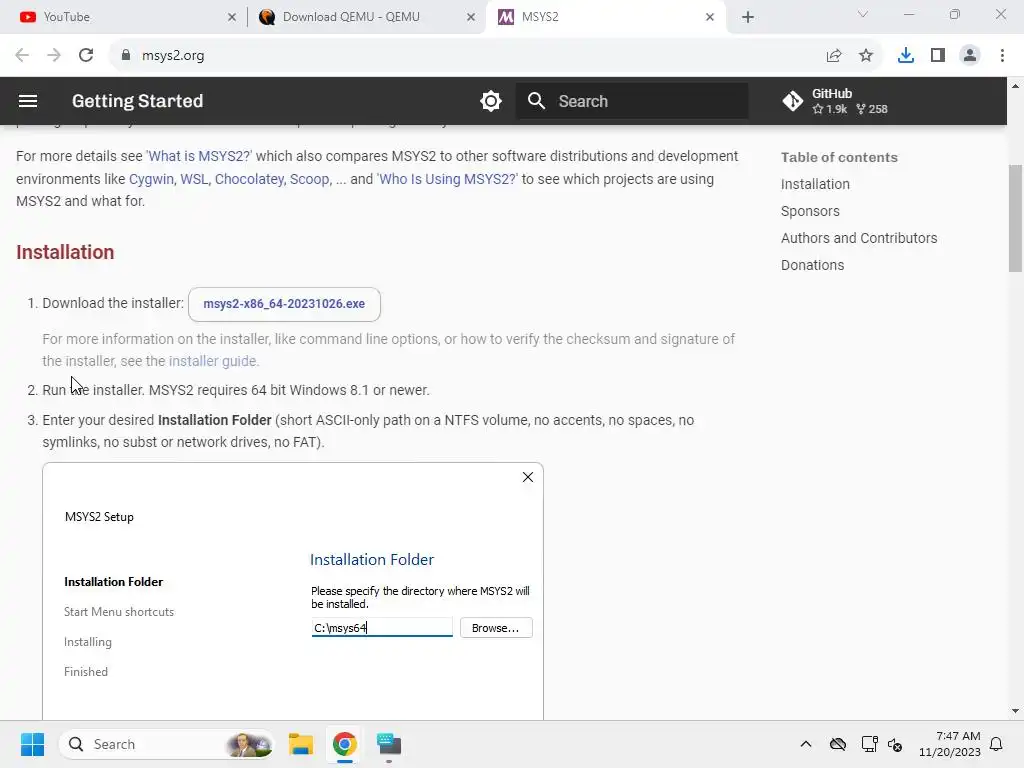This screenshot has height=768, width=1024.
Task: Jump to Donations in table of contents
Action: click(x=812, y=265)
